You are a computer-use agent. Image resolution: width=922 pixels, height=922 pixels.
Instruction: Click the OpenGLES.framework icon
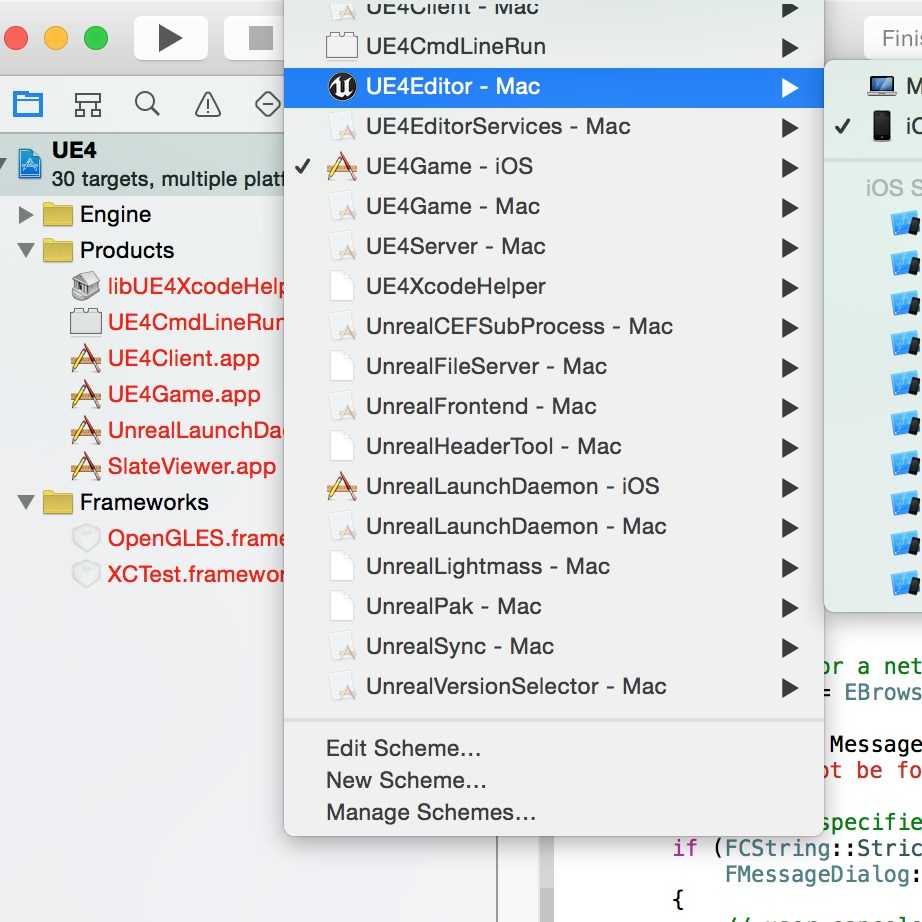(x=86, y=537)
